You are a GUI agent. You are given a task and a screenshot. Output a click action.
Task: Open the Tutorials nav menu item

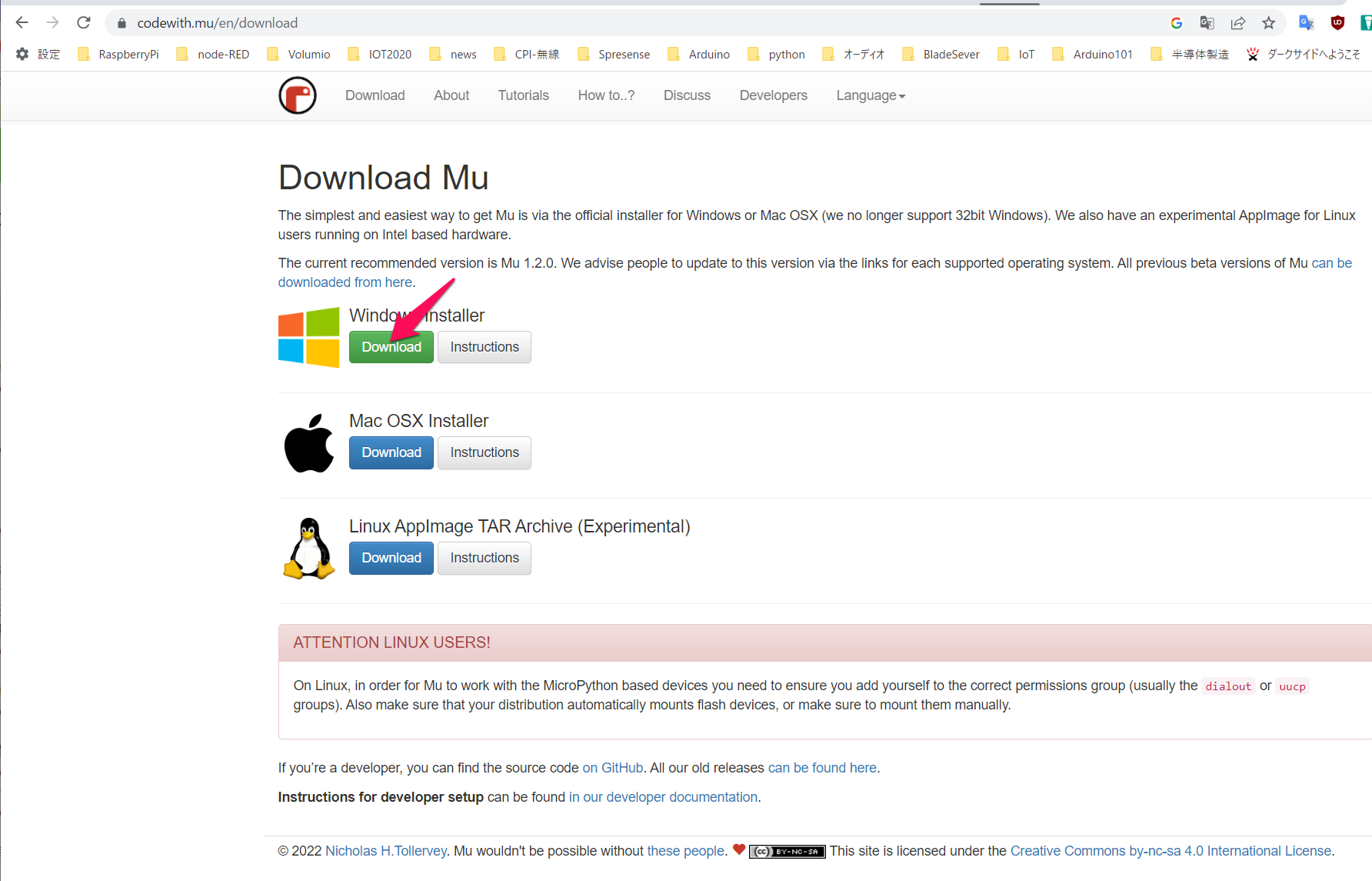tap(524, 95)
